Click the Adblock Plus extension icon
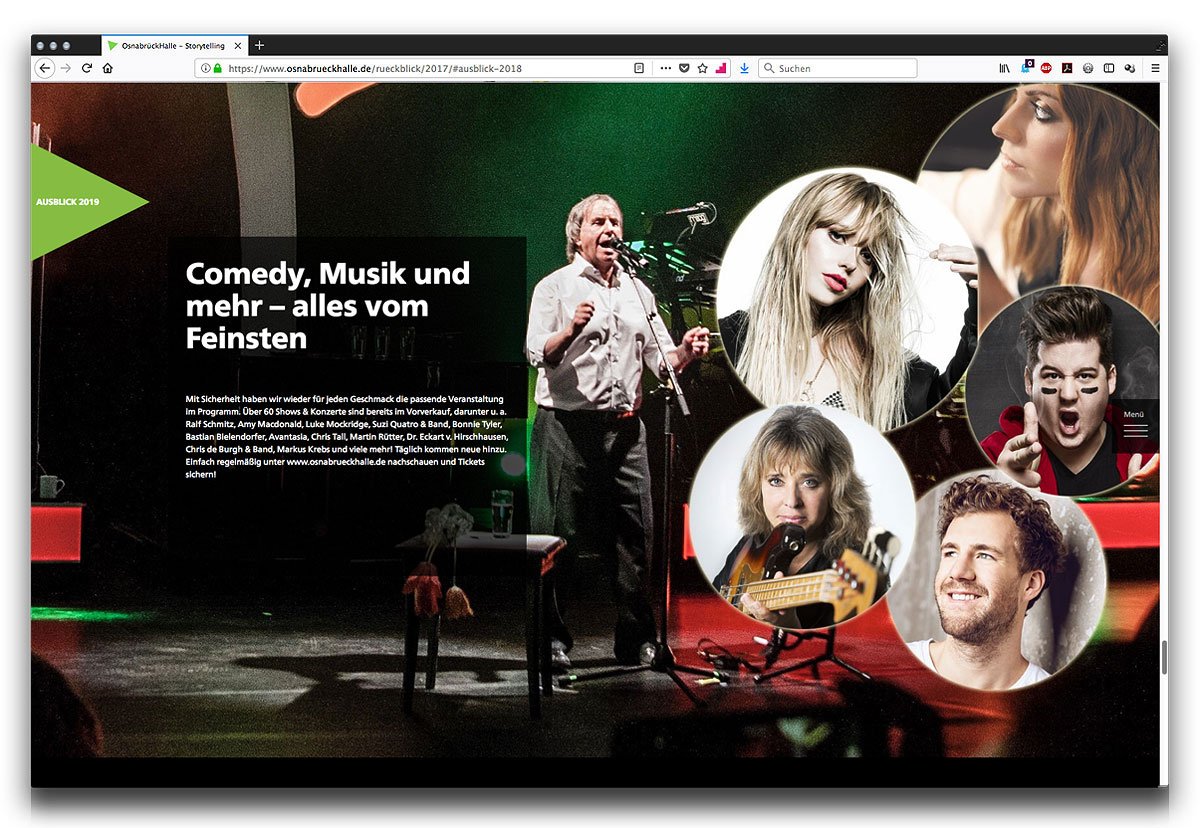Viewport: 1200px width, 828px height. pyautogui.click(x=1046, y=68)
